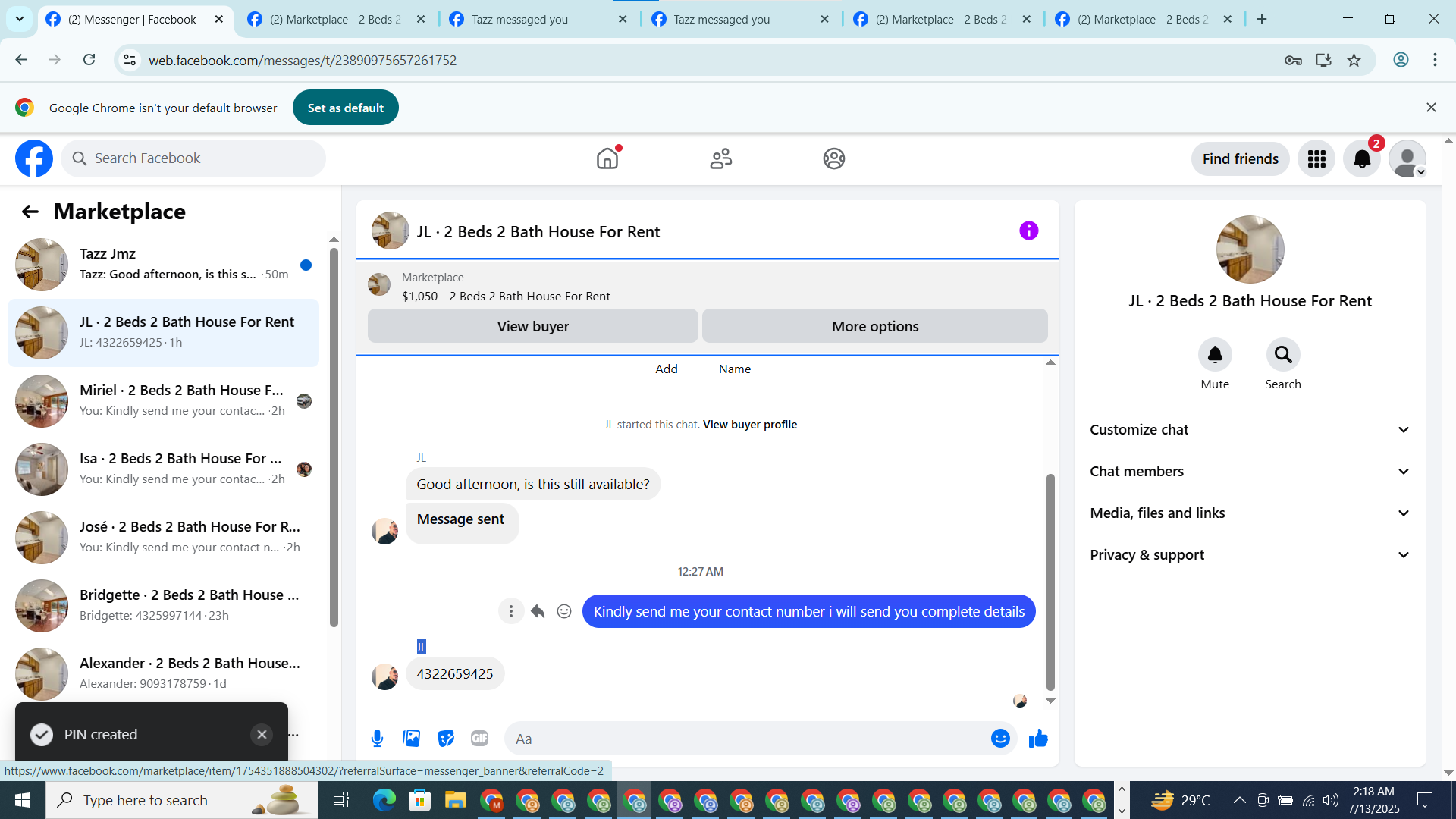The height and width of the screenshot is (819, 1456).
Task: Click the purple conversation info icon
Action: [x=1028, y=231]
